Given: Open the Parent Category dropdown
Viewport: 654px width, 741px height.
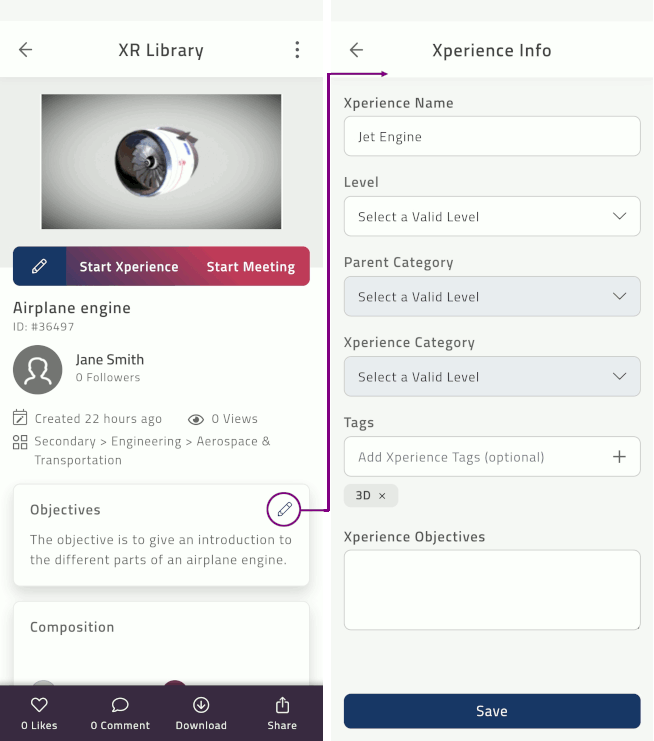Looking at the screenshot, I should click(x=492, y=296).
